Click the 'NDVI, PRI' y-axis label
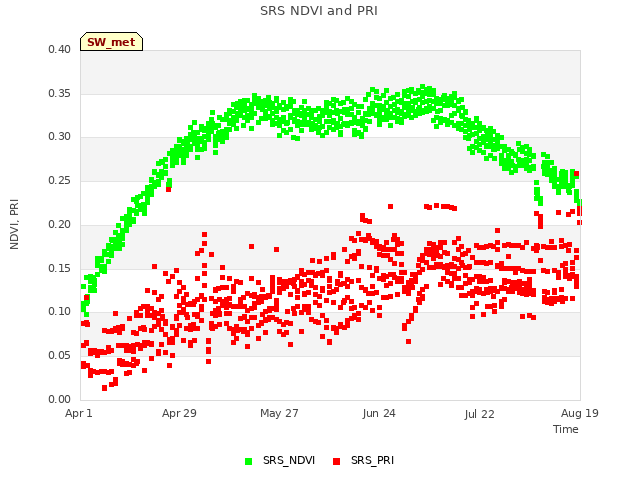Screen dimensions: 640x480 14,224
